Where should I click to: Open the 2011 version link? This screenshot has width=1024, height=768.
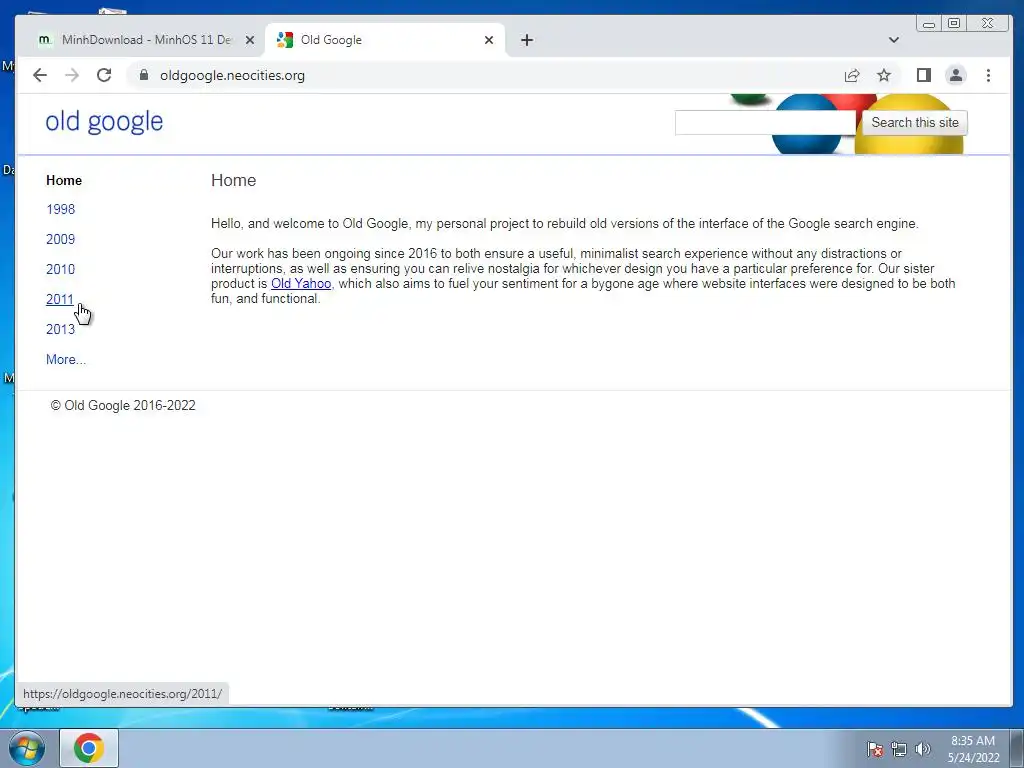click(x=60, y=299)
